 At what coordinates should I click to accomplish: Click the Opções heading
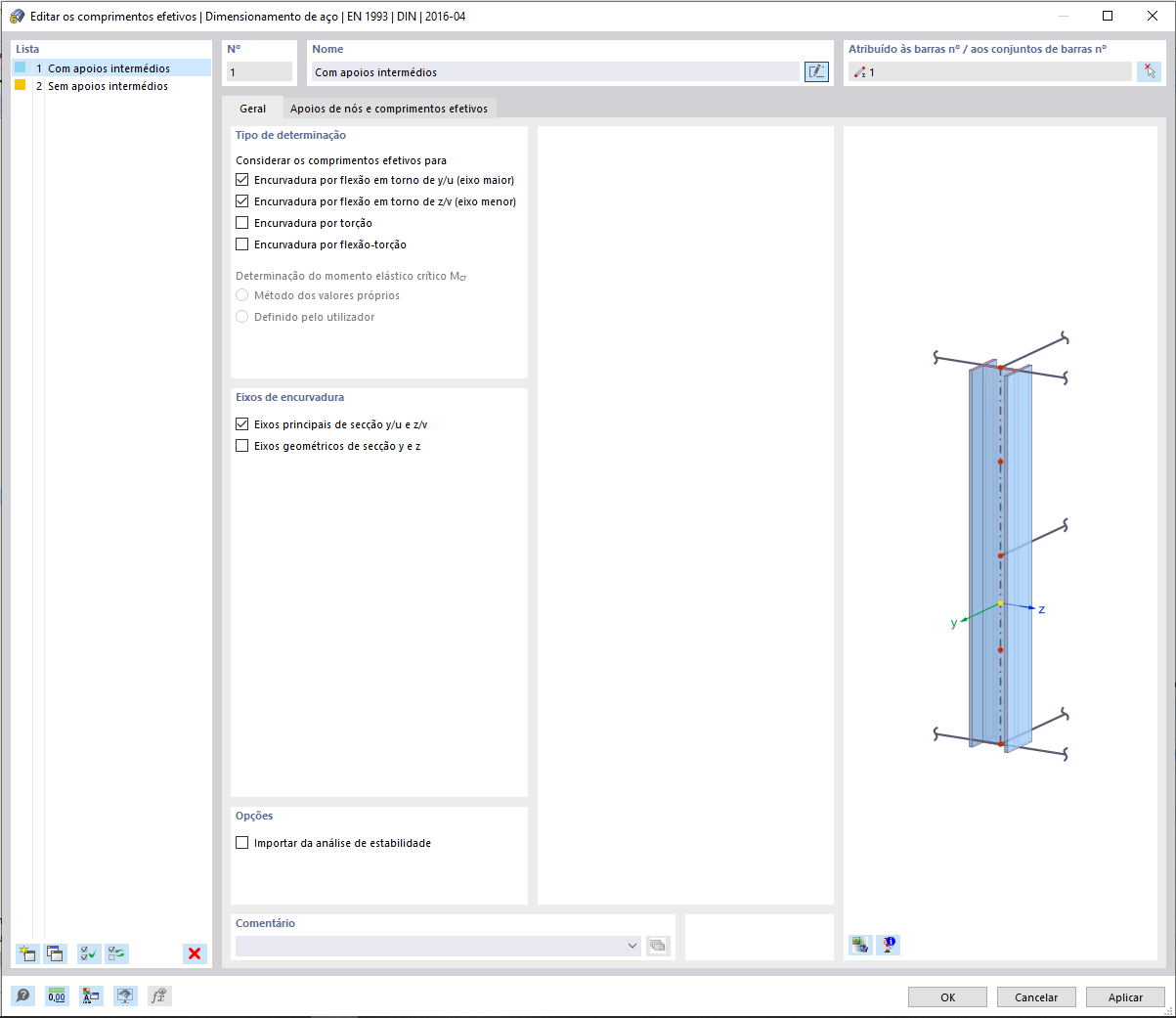254,816
